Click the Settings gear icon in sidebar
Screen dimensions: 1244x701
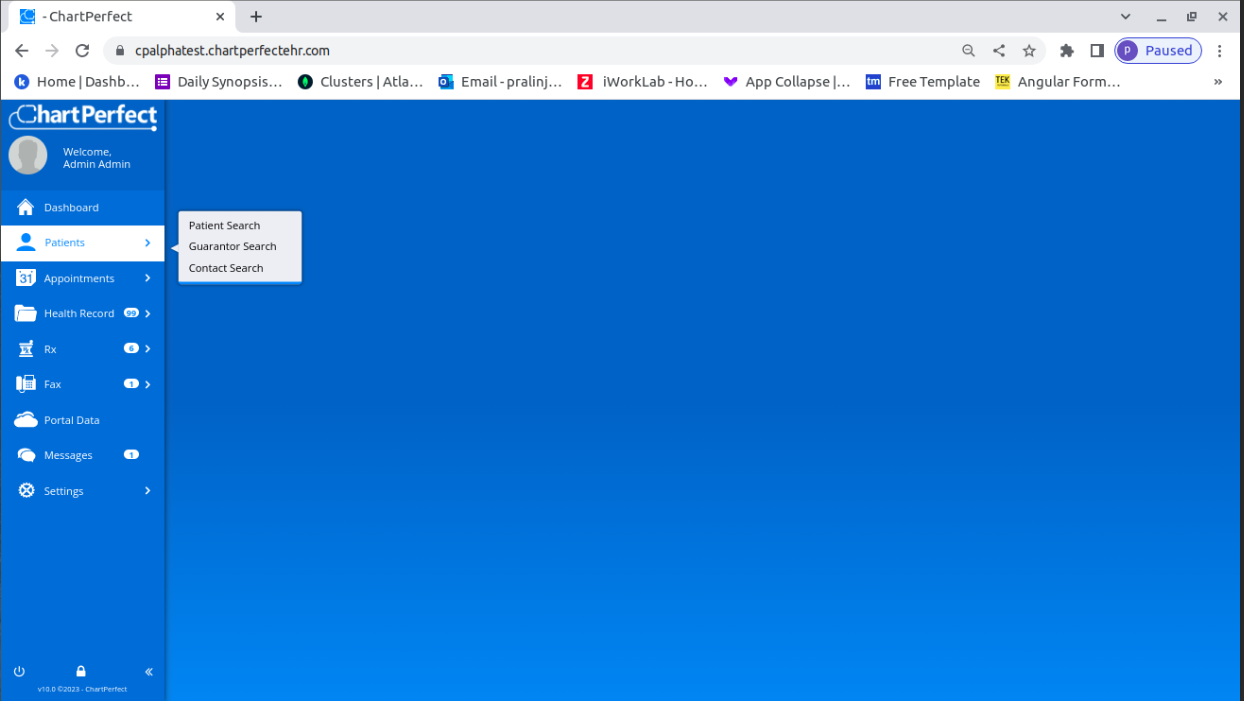click(x=26, y=490)
